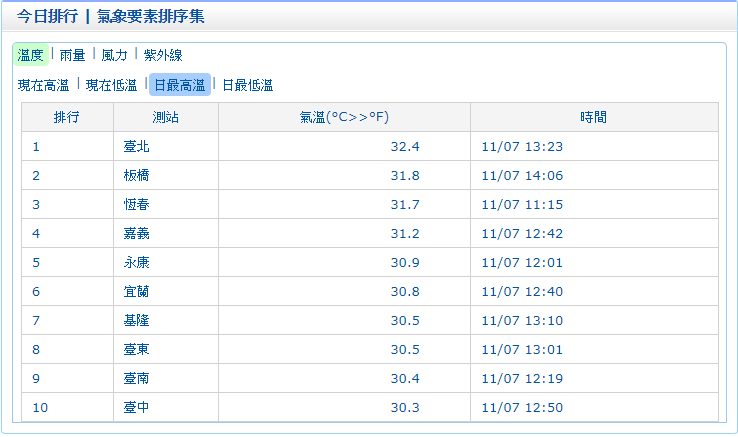This screenshot has width=738, height=437.
Task: Click rank number 10
Action: click(x=40, y=407)
